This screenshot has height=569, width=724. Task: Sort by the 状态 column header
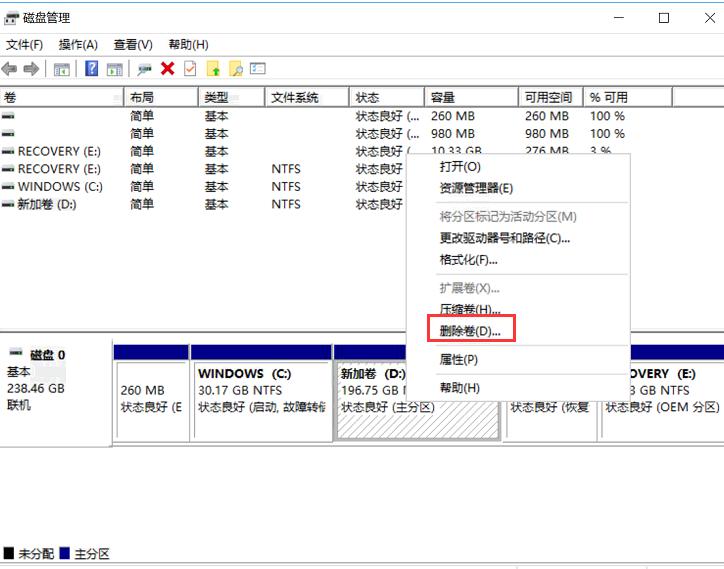click(387, 97)
